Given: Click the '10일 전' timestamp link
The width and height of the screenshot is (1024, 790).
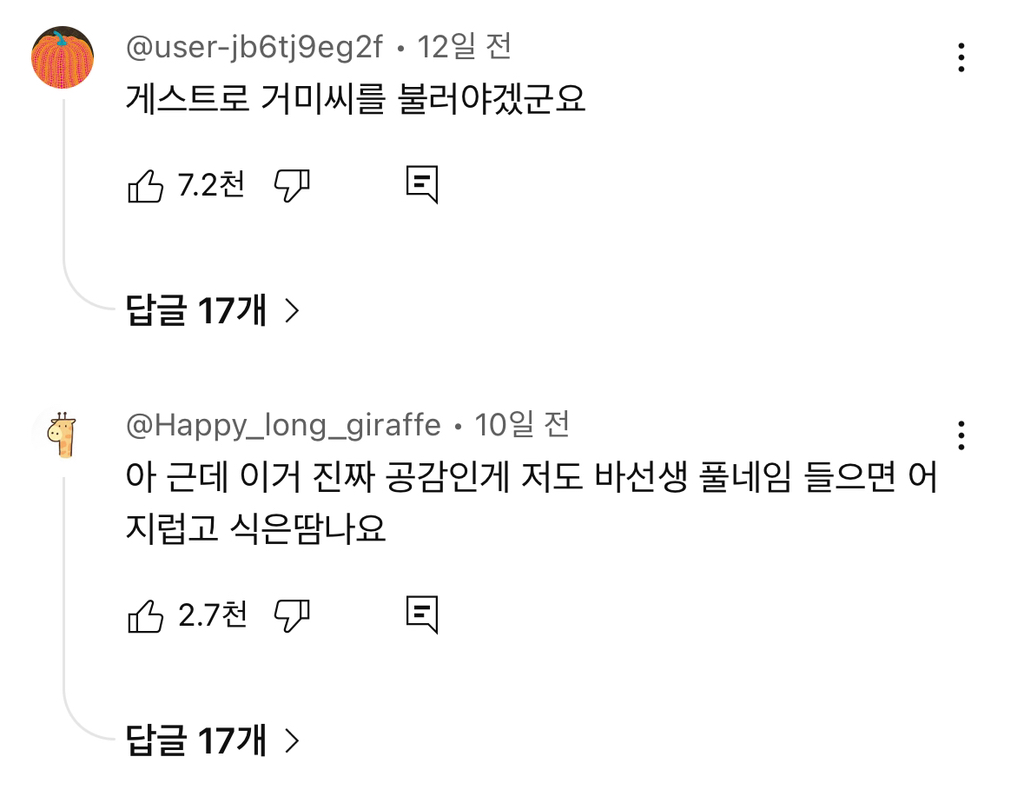Looking at the screenshot, I should tap(522, 425).
